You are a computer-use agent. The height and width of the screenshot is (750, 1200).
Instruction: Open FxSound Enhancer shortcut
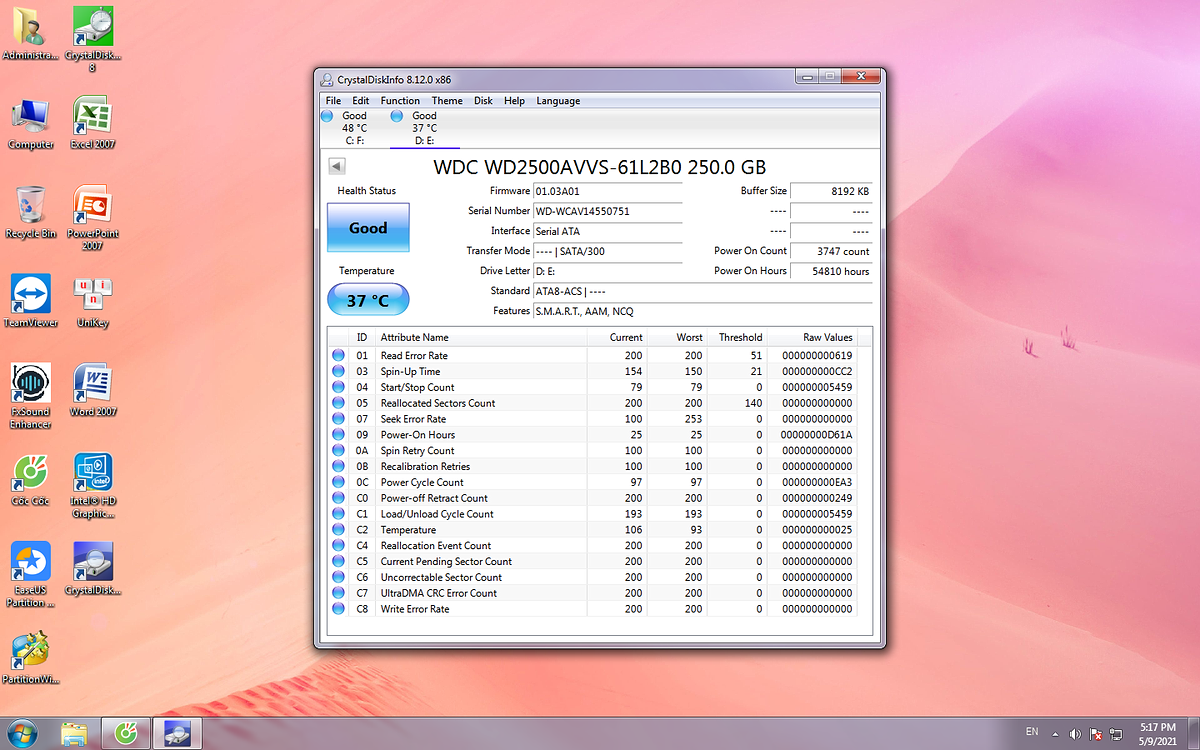pyautogui.click(x=31, y=396)
